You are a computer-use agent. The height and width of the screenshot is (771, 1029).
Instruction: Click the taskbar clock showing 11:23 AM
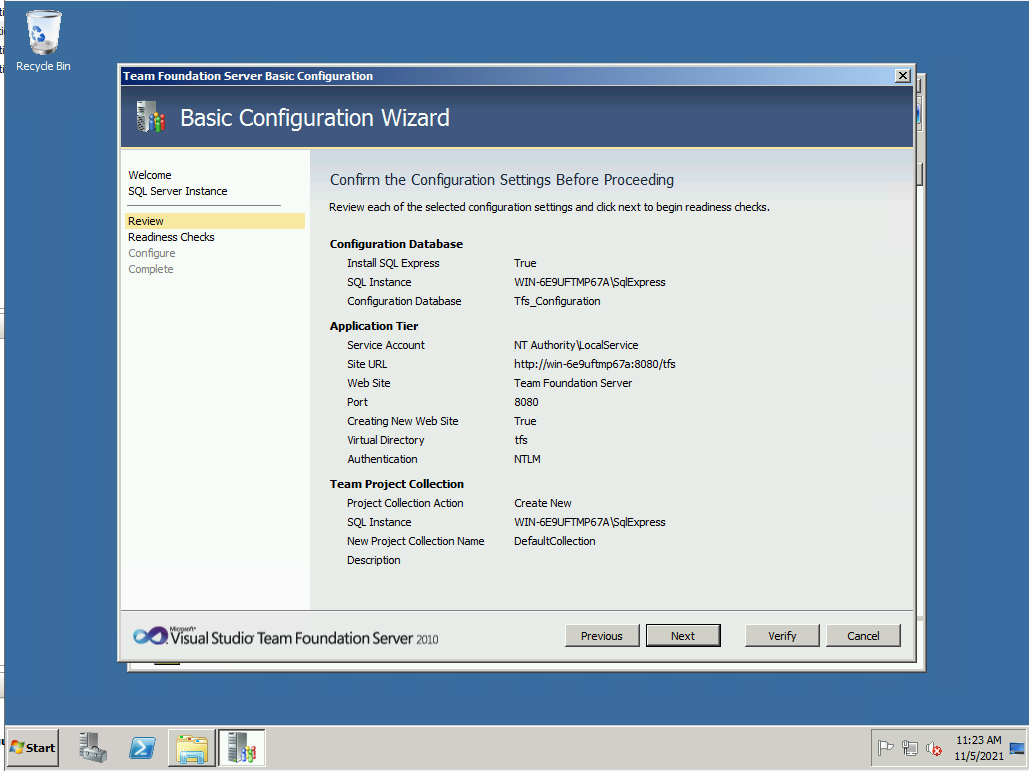pyautogui.click(x=977, y=748)
